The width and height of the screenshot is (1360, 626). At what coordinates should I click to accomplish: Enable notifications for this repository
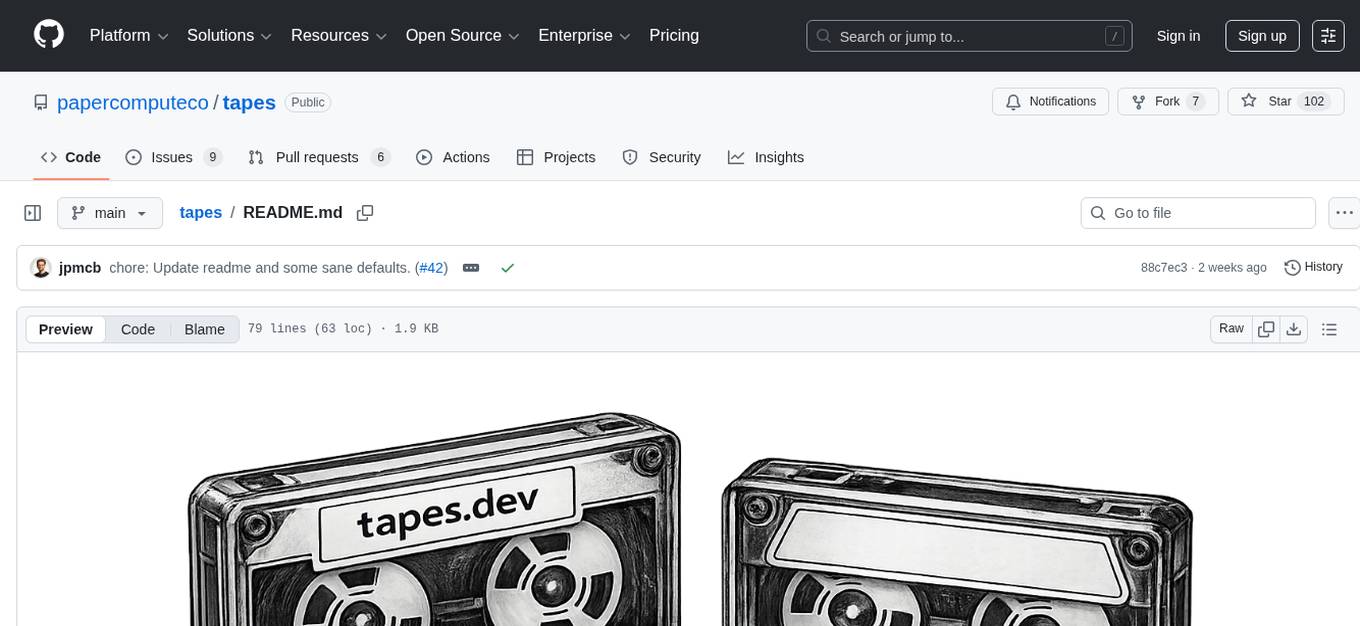click(x=1050, y=101)
